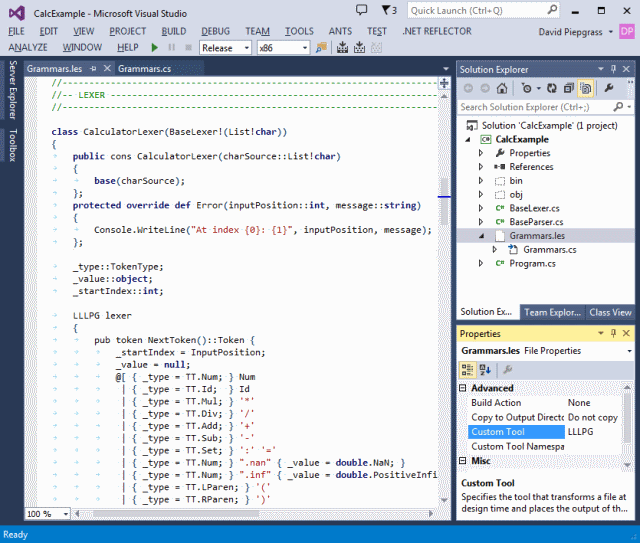
Task: Open Grammars.les File Properties object dropdown
Action: (x=629, y=351)
